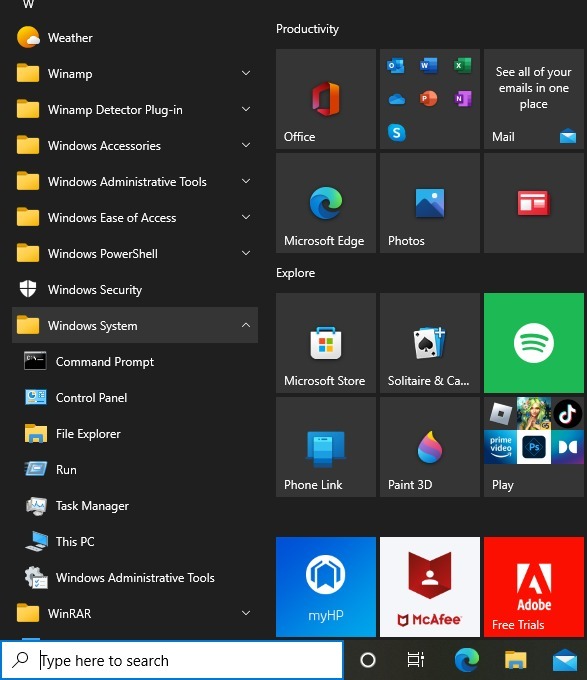Click the search magnifier icon on taskbar
Viewport: 587px width, 680px height.
[x=20, y=660]
